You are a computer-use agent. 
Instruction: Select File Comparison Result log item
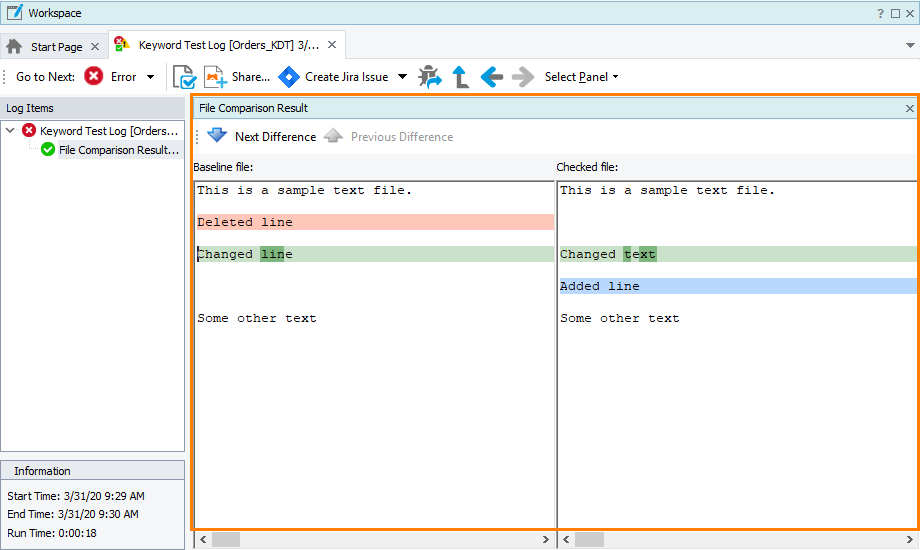point(119,150)
